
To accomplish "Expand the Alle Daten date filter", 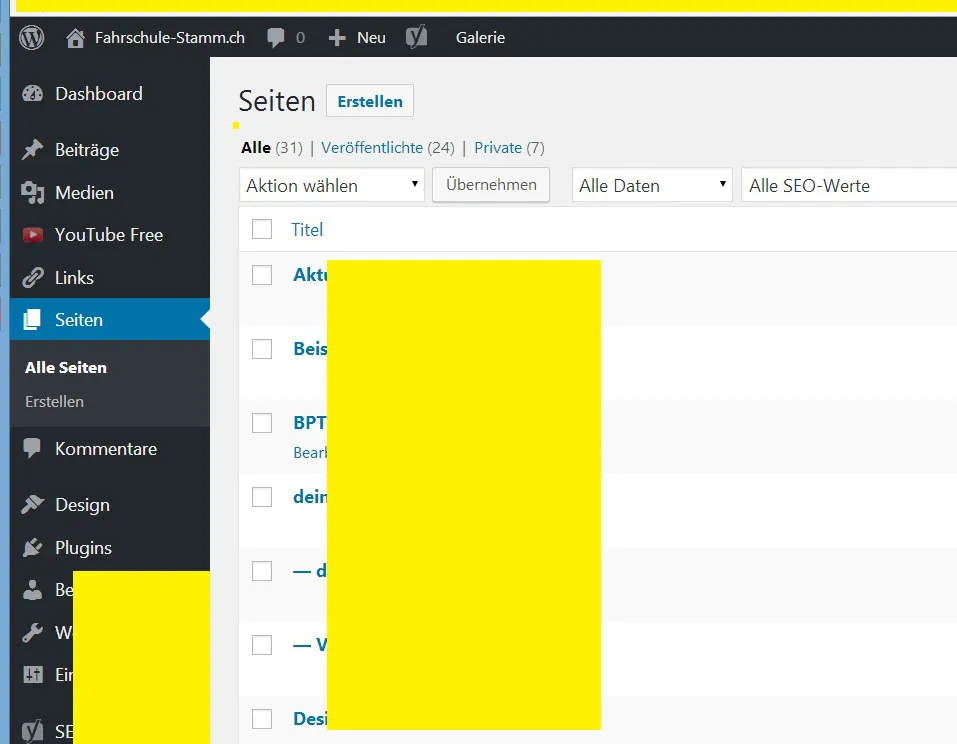I will (652, 185).
